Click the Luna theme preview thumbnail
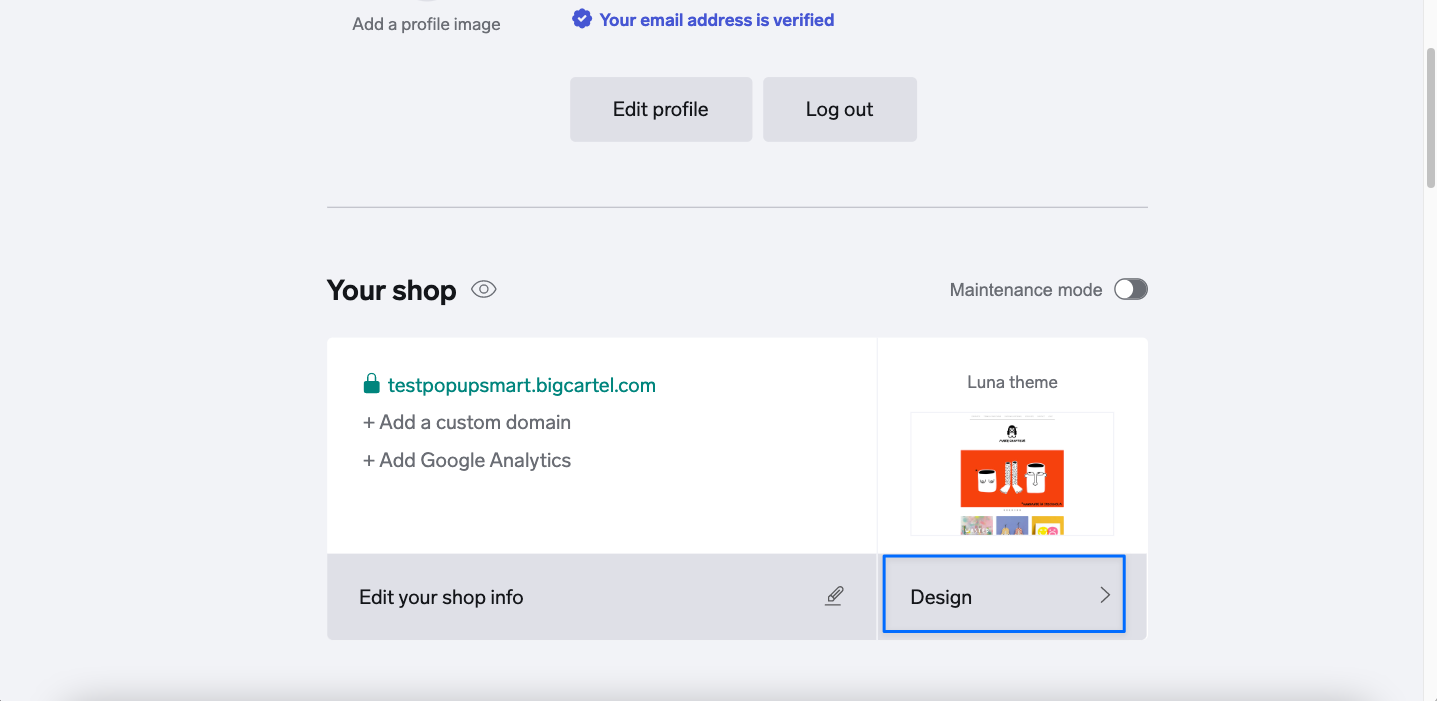The width and height of the screenshot is (1437, 701). point(1012,474)
